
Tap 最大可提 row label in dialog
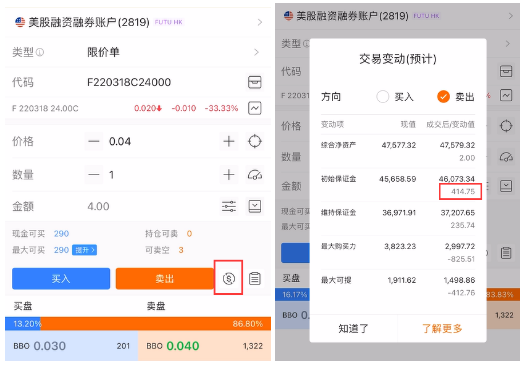[x=336, y=280]
